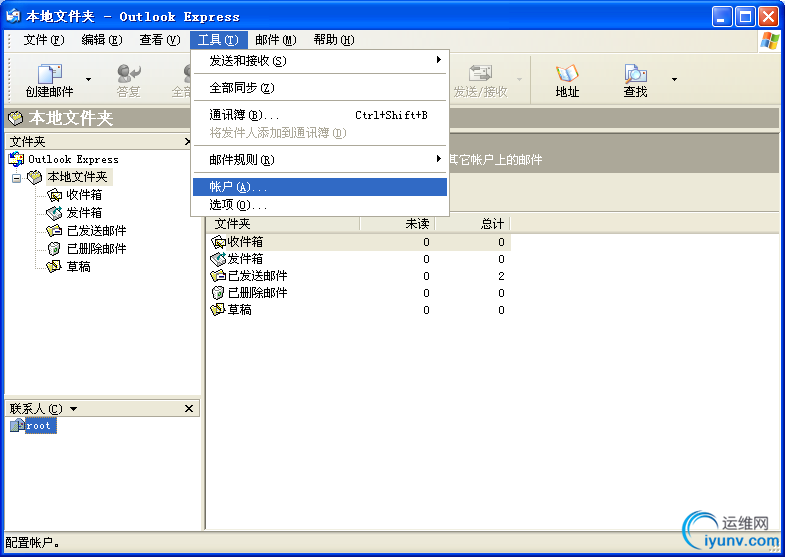Click the status bar text 配置帐户。
785x557 pixels.
pyautogui.click(x=33, y=543)
